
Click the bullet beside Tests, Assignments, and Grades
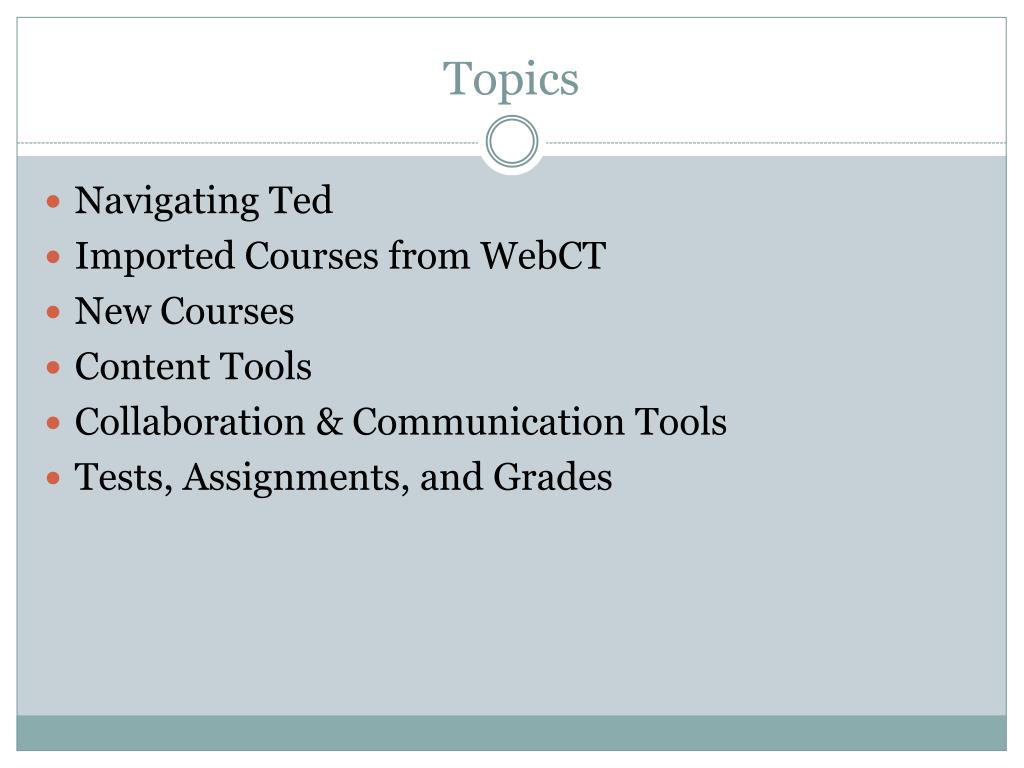[54, 479]
